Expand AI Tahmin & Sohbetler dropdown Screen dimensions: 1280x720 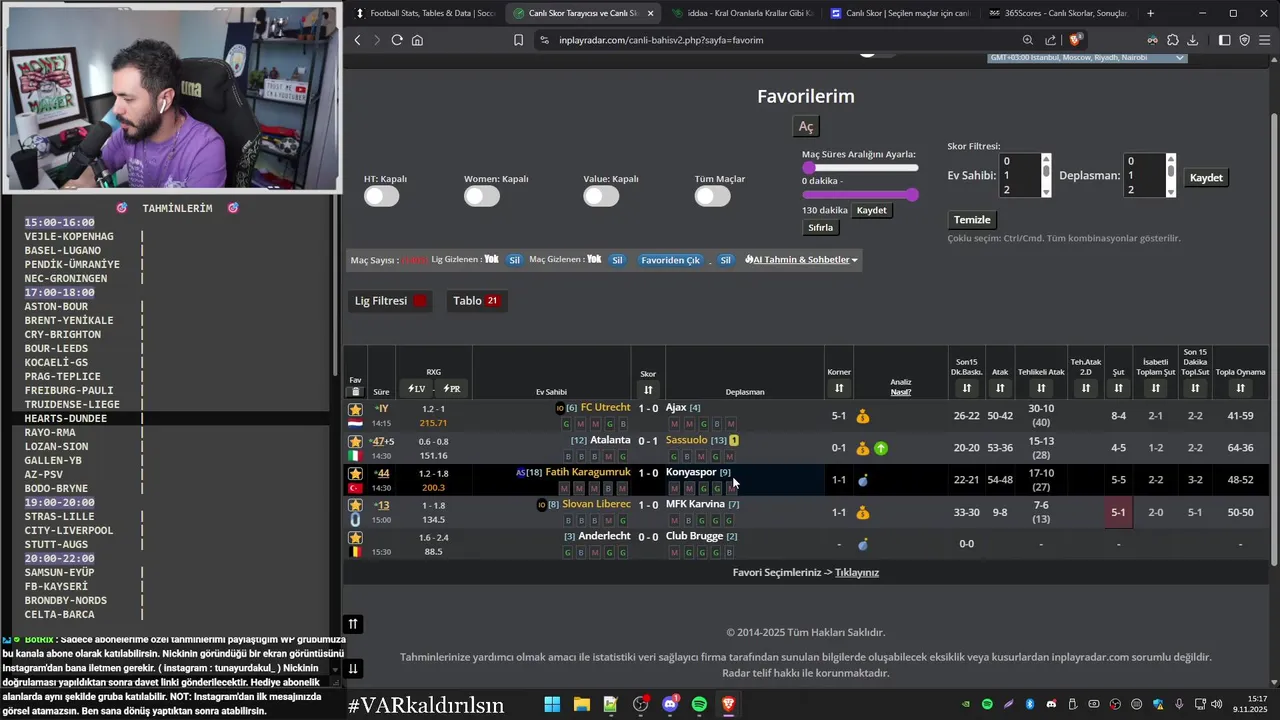pyautogui.click(x=801, y=260)
